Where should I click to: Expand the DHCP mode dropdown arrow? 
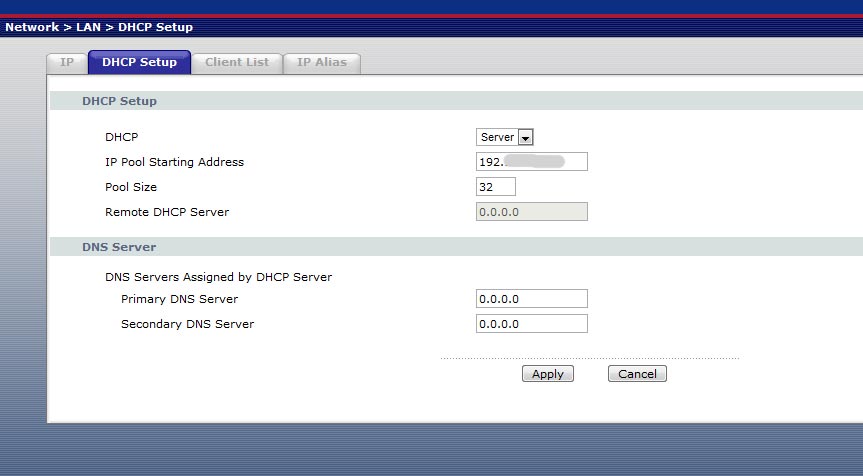[526, 138]
